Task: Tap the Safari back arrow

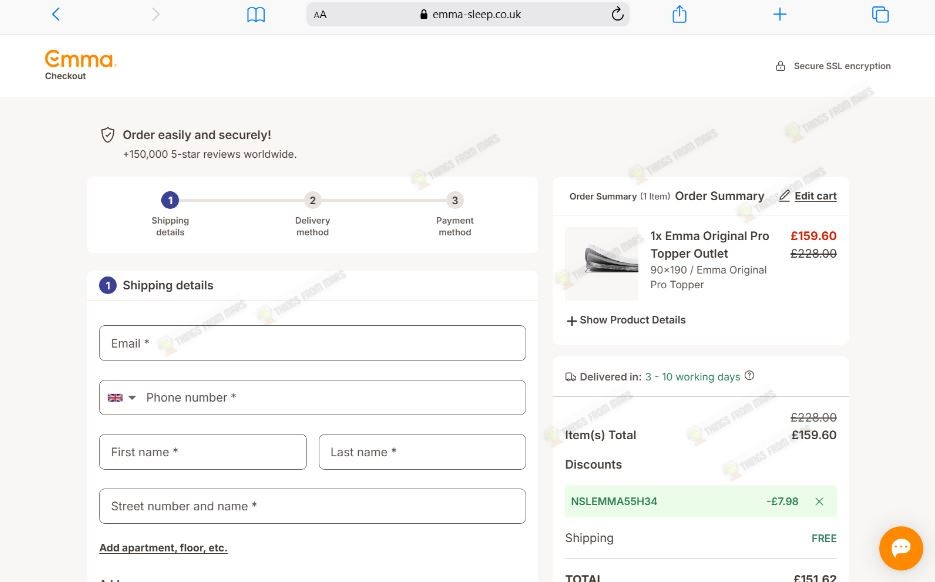Action: click(x=56, y=14)
